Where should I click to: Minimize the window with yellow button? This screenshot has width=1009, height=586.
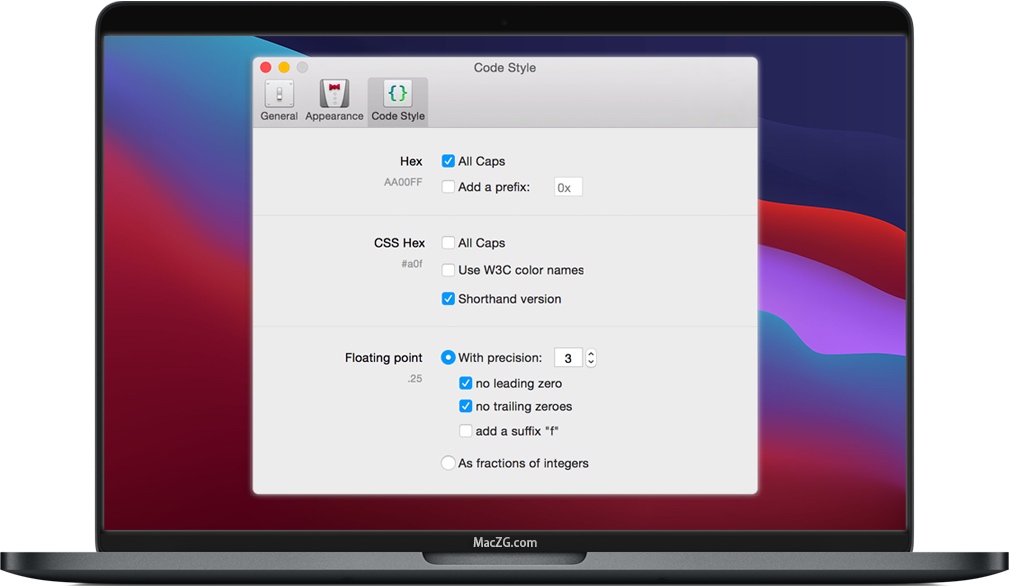pyautogui.click(x=284, y=68)
